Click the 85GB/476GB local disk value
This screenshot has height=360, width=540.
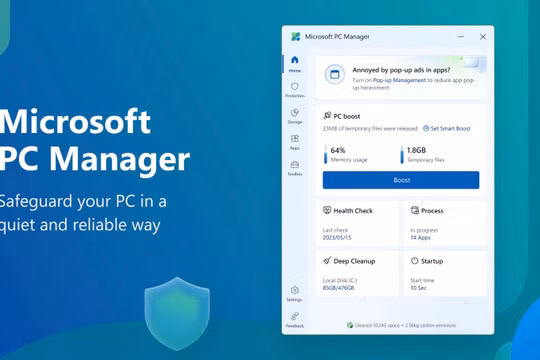[x=338, y=288]
